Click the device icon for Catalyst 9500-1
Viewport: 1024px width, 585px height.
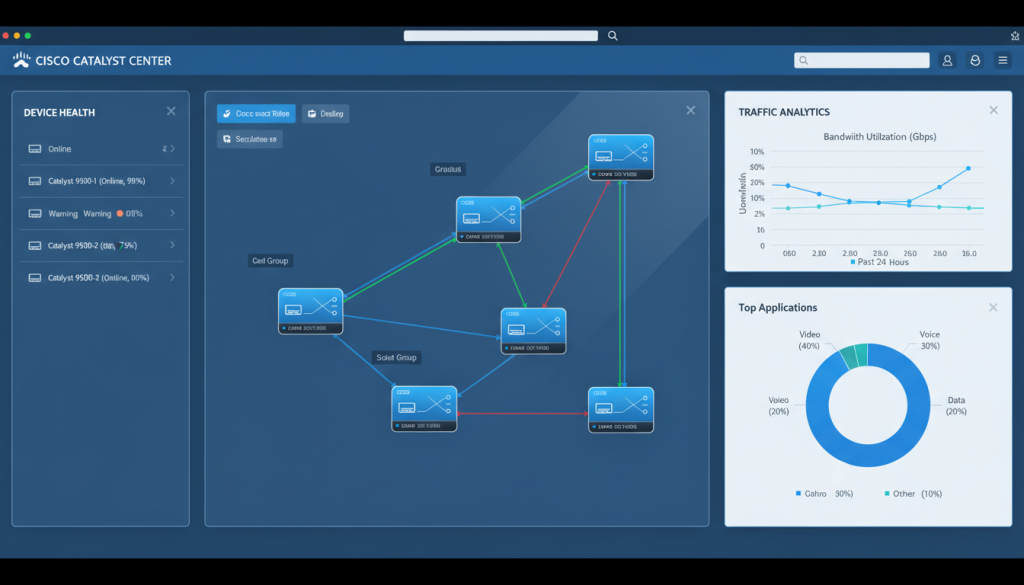point(35,181)
